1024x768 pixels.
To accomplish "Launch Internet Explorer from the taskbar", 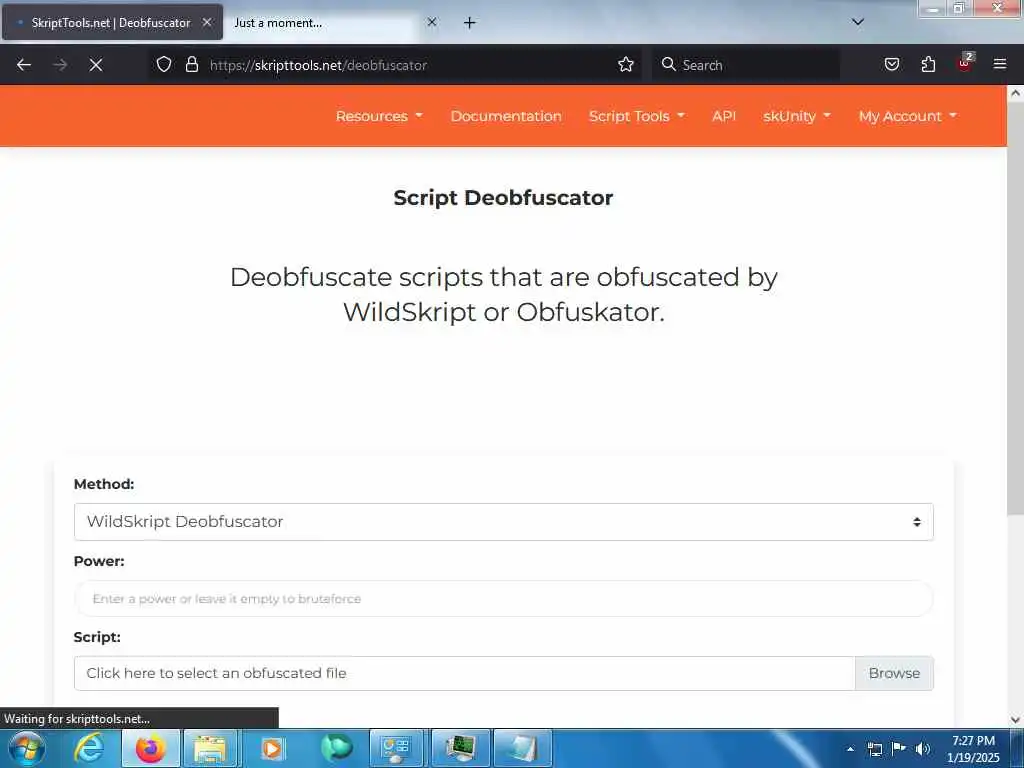I will click(x=89, y=748).
